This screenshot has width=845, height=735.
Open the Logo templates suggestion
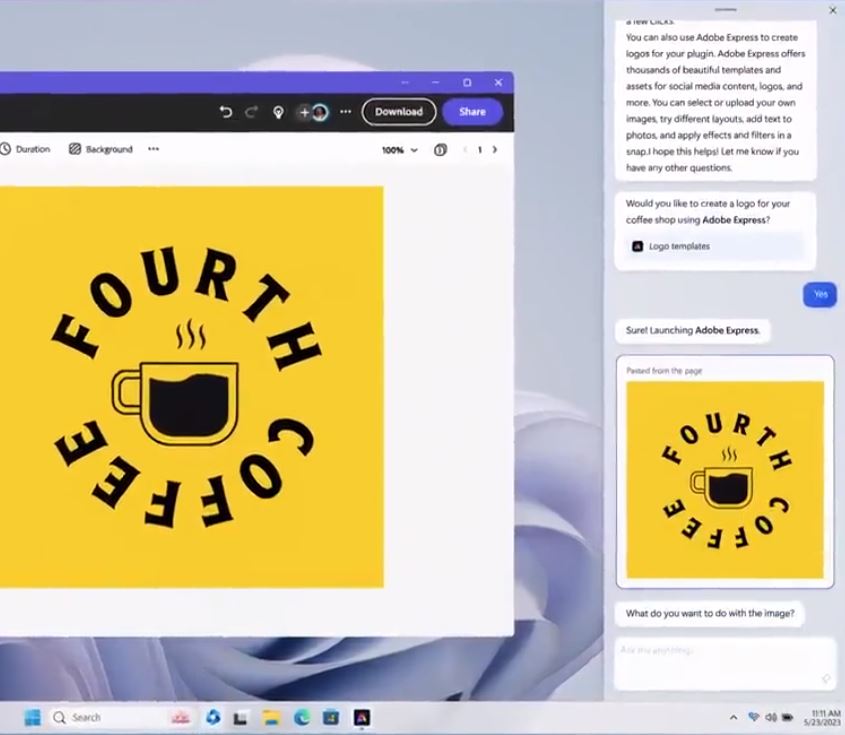click(x=715, y=246)
